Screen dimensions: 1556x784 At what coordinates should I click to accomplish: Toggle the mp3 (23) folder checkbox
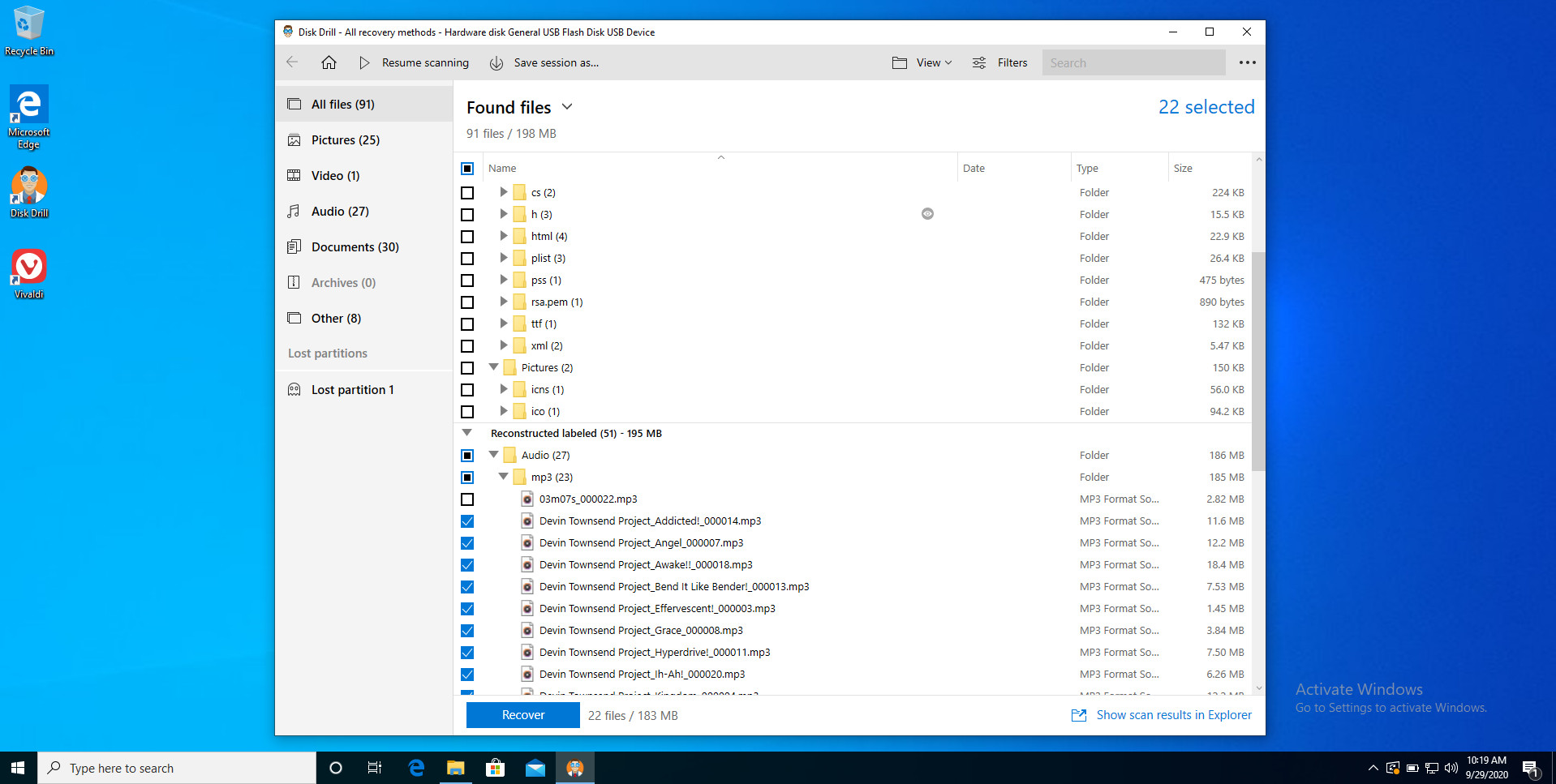467,478
